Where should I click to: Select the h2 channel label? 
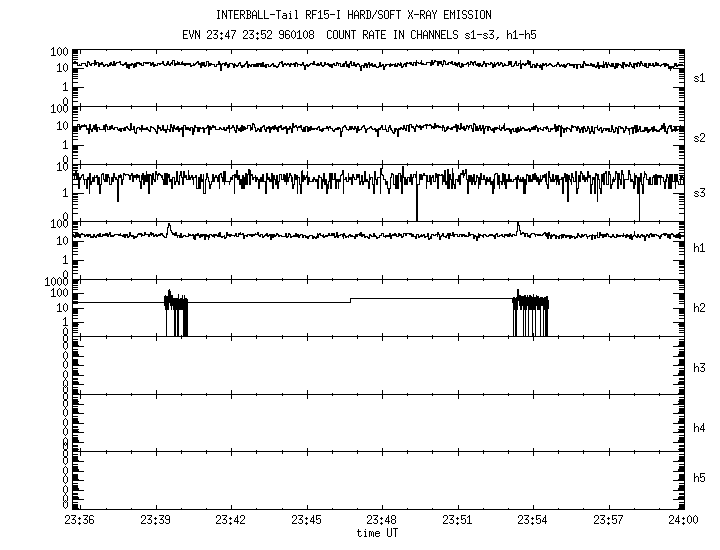700,308
